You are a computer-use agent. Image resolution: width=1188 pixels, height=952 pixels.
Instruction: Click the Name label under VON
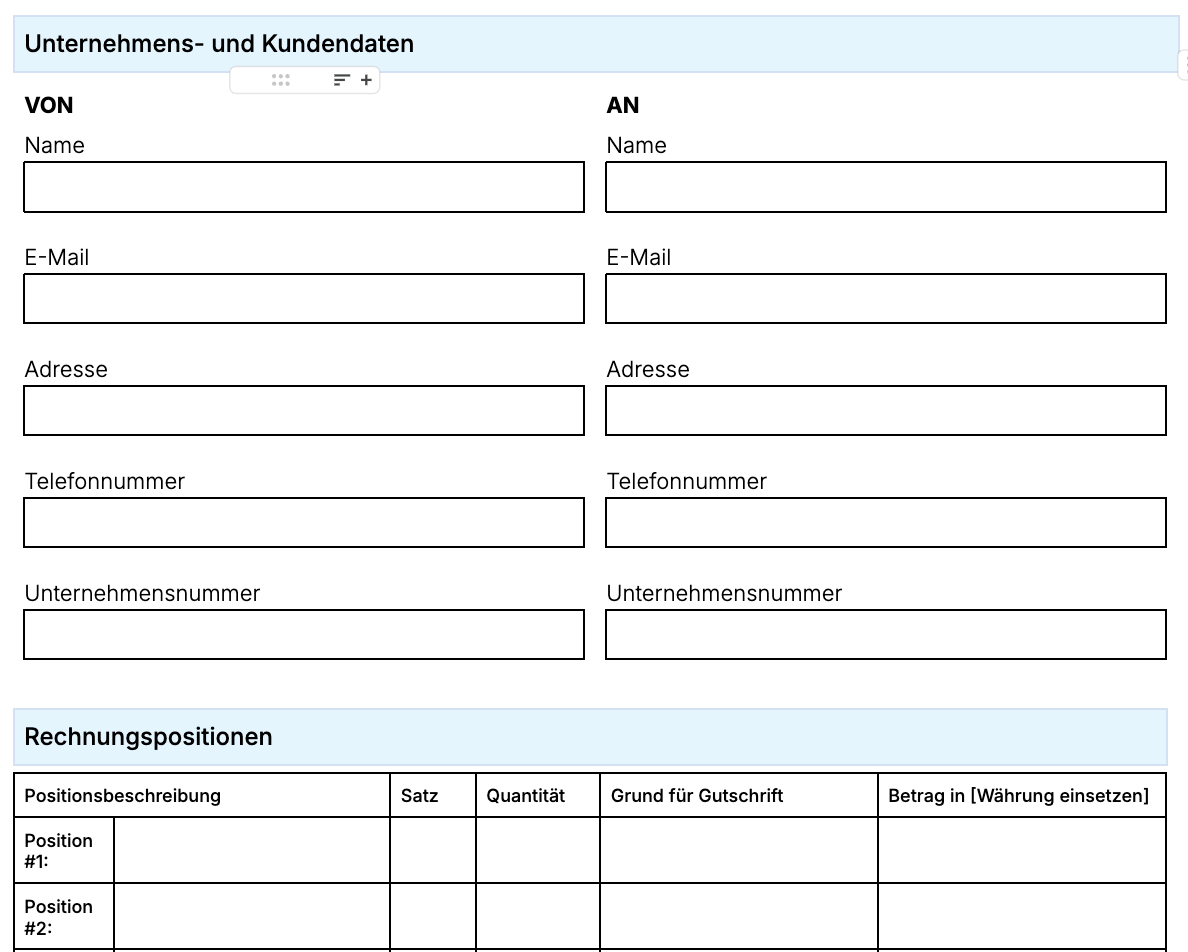tap(55, 145)
